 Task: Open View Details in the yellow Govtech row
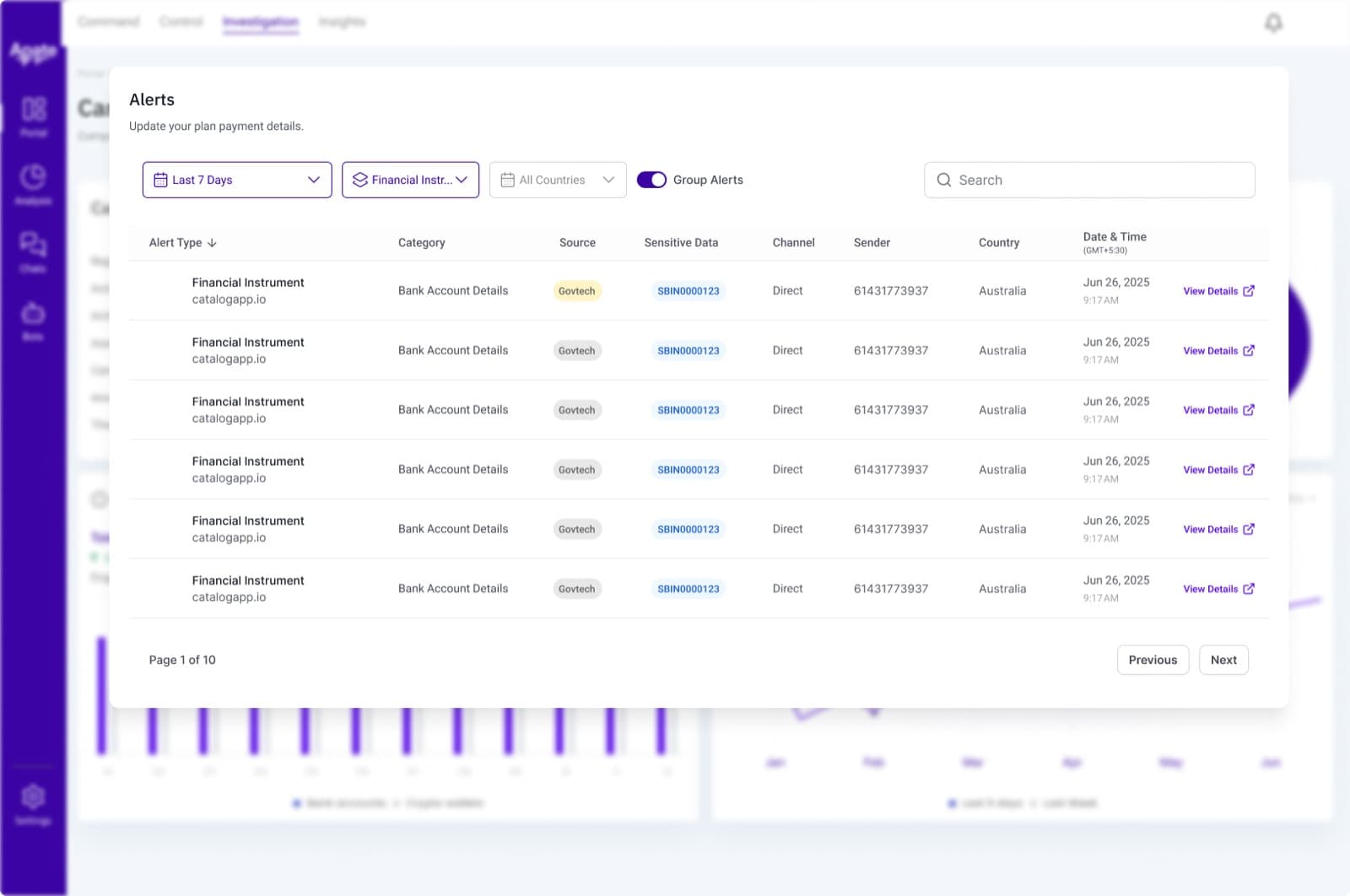coord(1218,291)
